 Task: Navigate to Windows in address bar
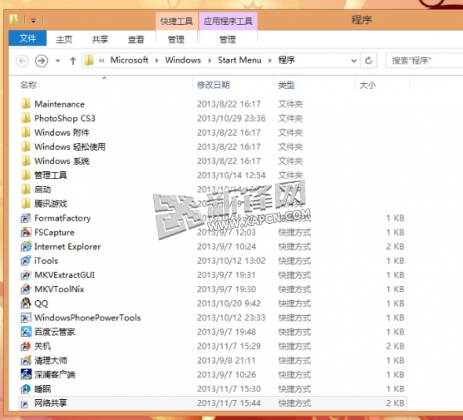coord(183,60)
